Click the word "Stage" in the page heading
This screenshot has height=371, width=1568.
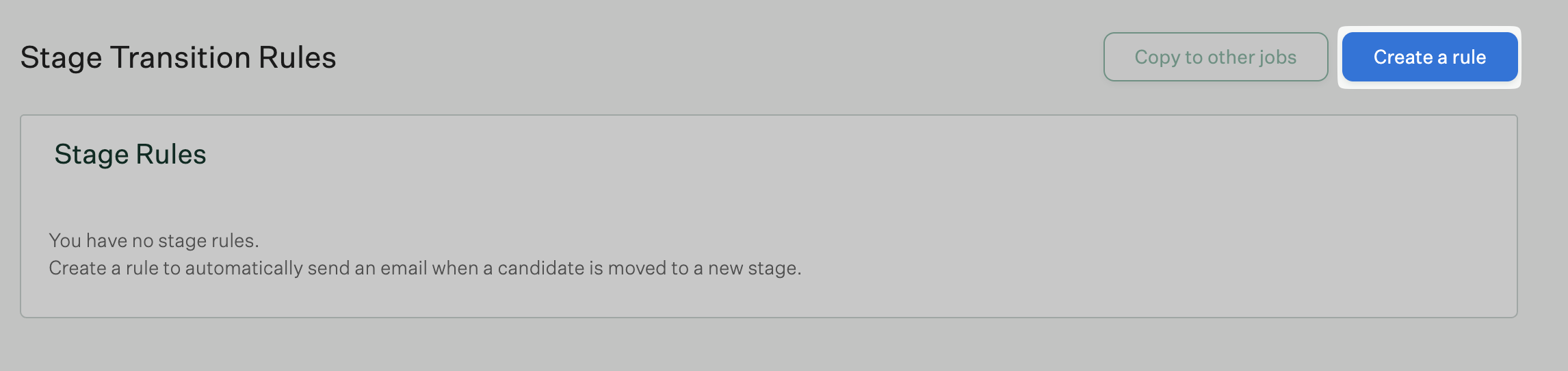(61, 57)
